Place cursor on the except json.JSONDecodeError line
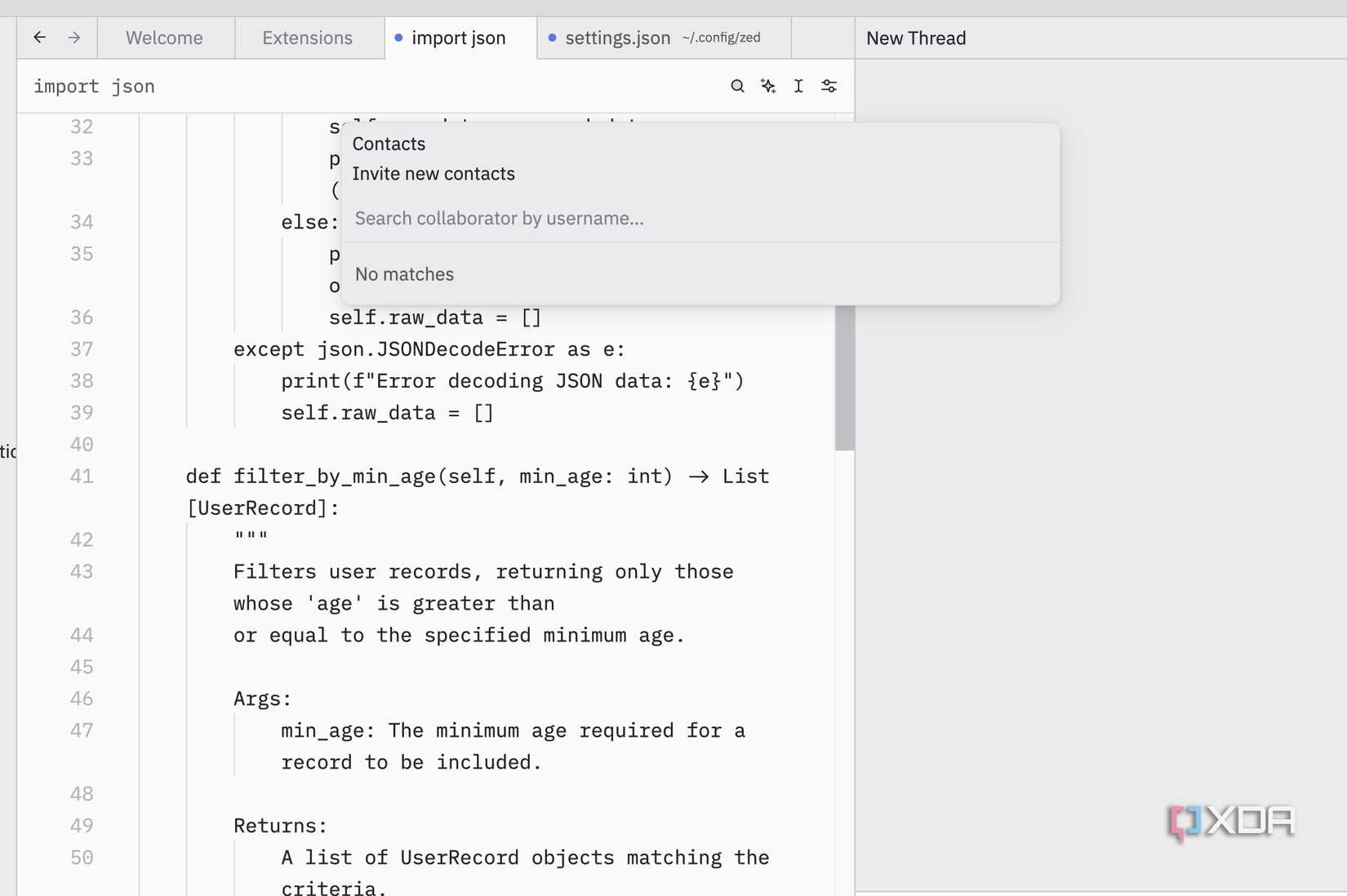 pyautogui.click(x=429, y=348)
